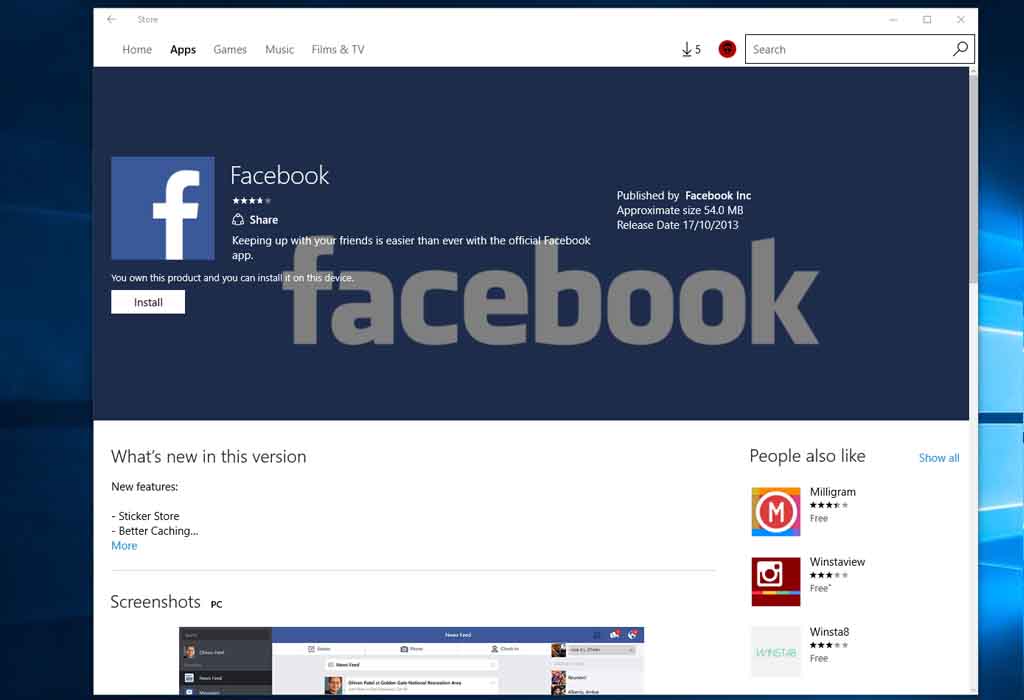Expand the More link under new features
Viewport: 1024px width, 700px height.
point(124,546)
